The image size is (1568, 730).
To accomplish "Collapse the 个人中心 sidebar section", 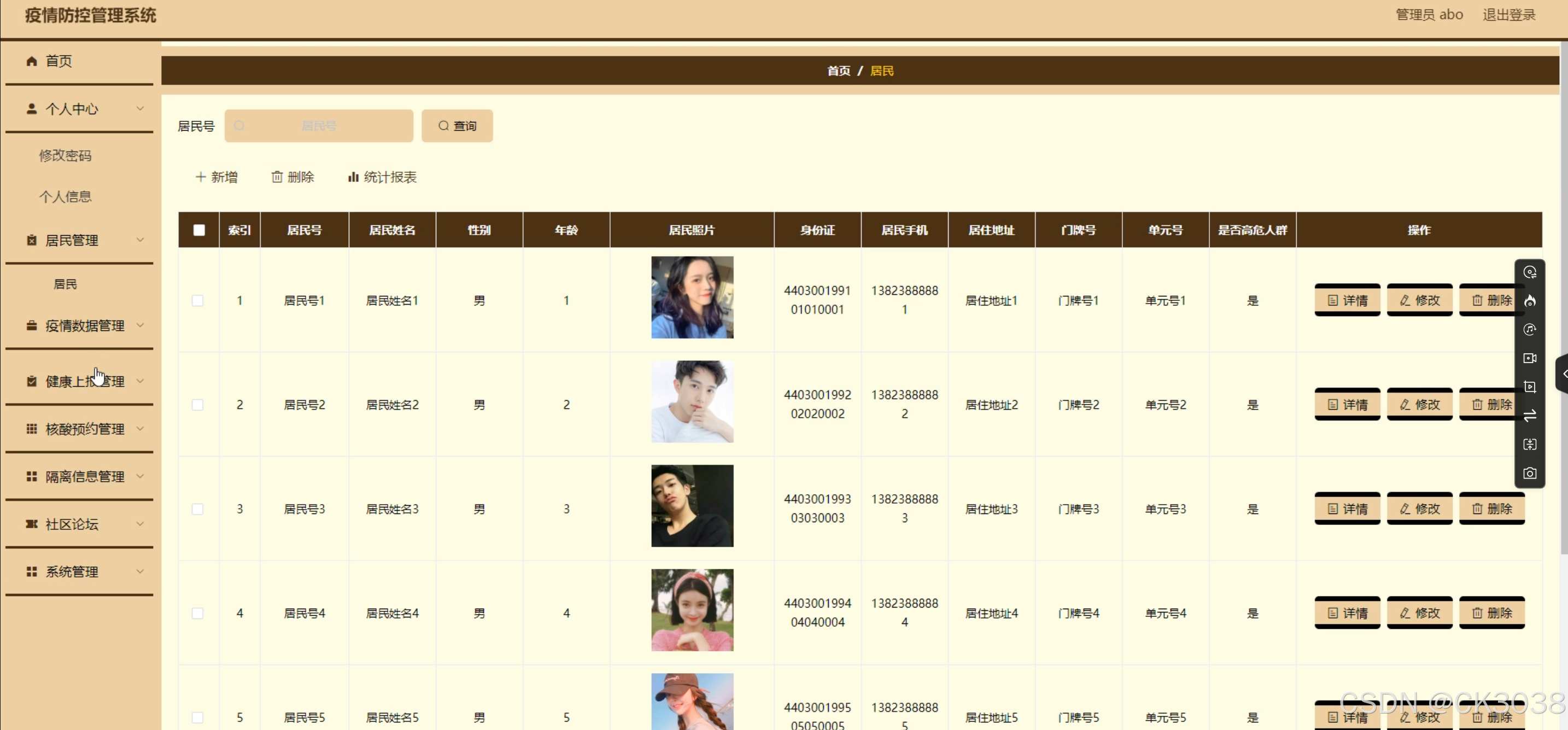I will (84, 109).
